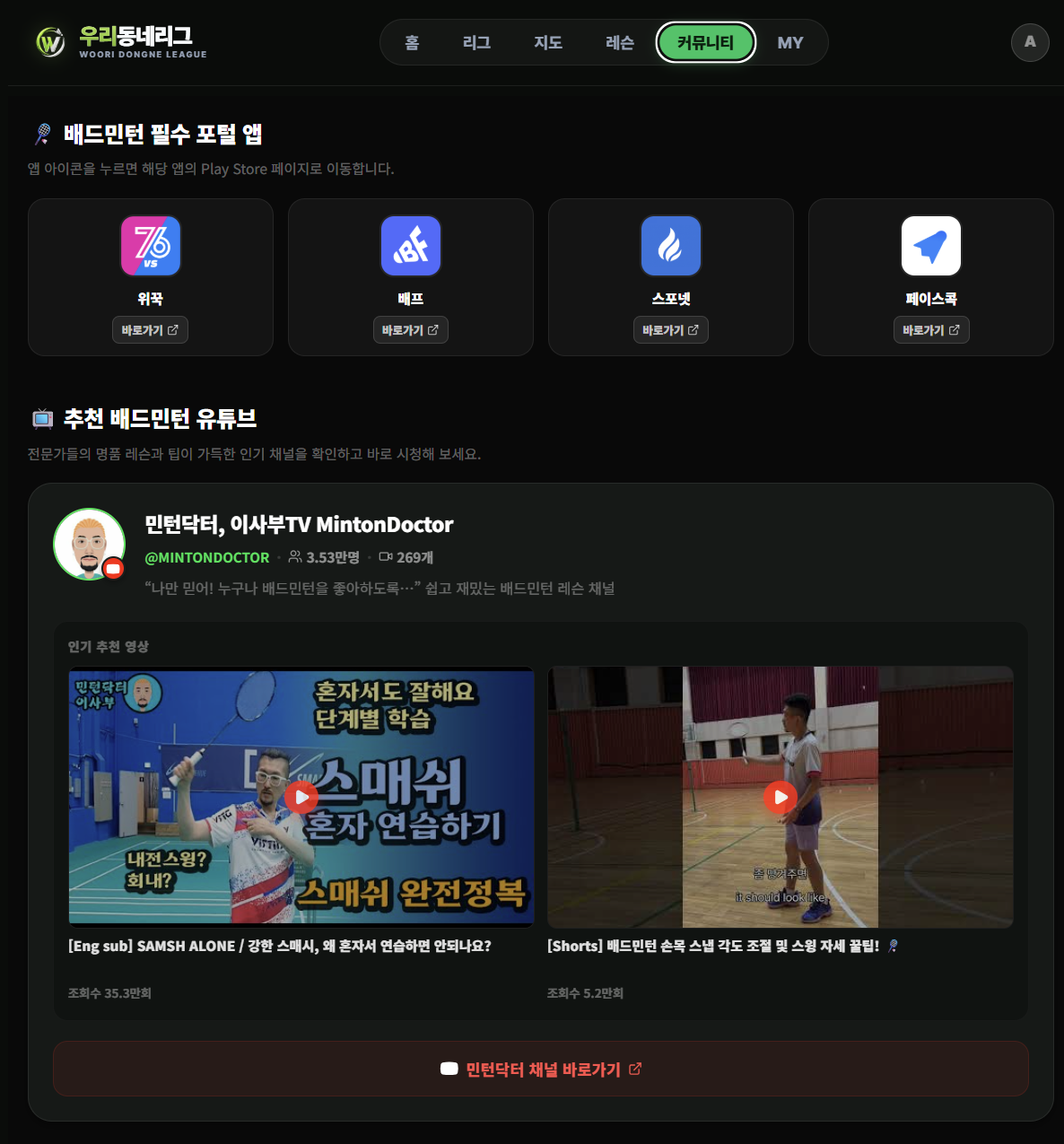This screenshot has height=1144, width=1064.
Task: Open the user avatar A button
Action: pyautogui.click(x=1030, y=42)
